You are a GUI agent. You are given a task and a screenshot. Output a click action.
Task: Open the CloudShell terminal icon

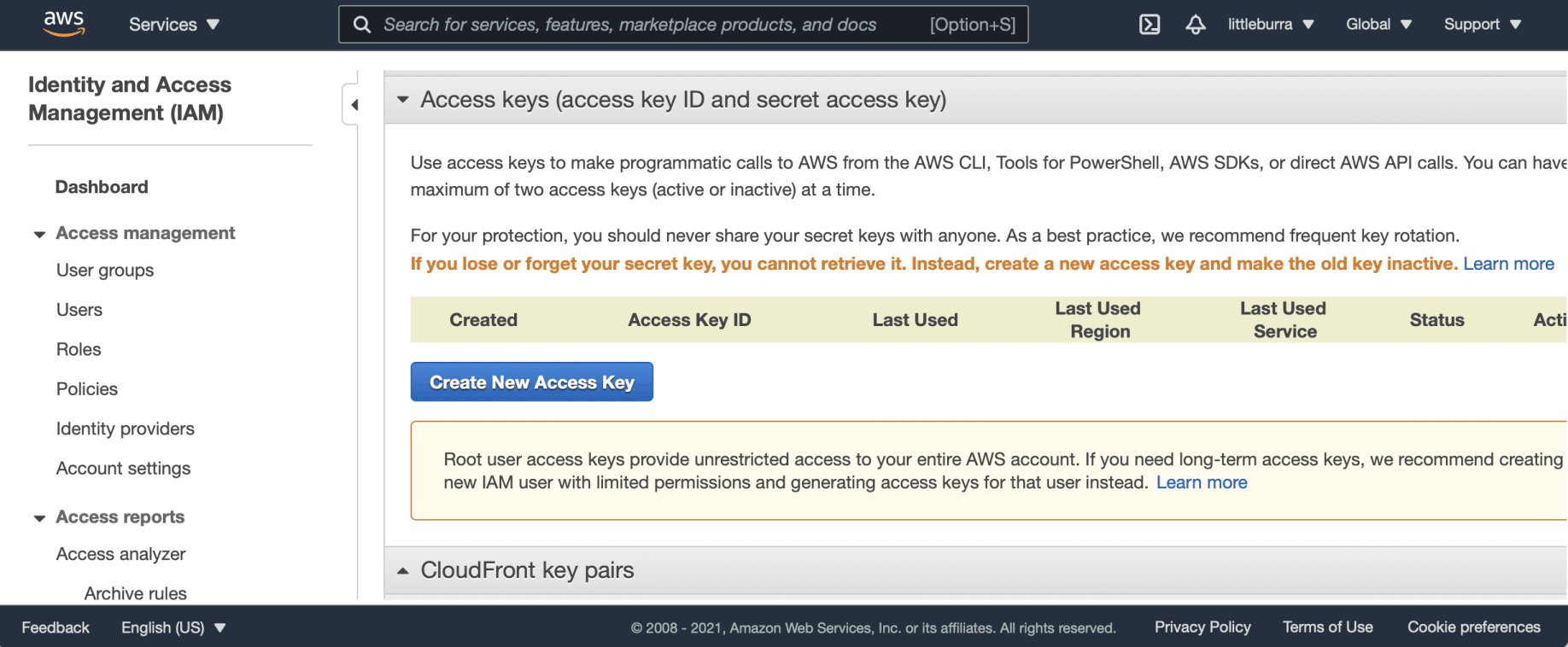click(x=1150, y=25)
